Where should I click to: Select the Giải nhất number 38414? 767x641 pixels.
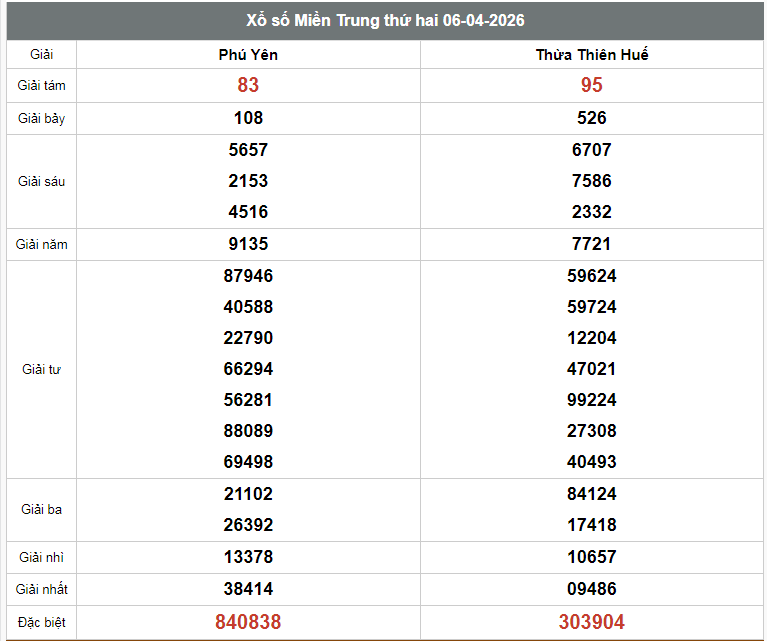[248, 589]
